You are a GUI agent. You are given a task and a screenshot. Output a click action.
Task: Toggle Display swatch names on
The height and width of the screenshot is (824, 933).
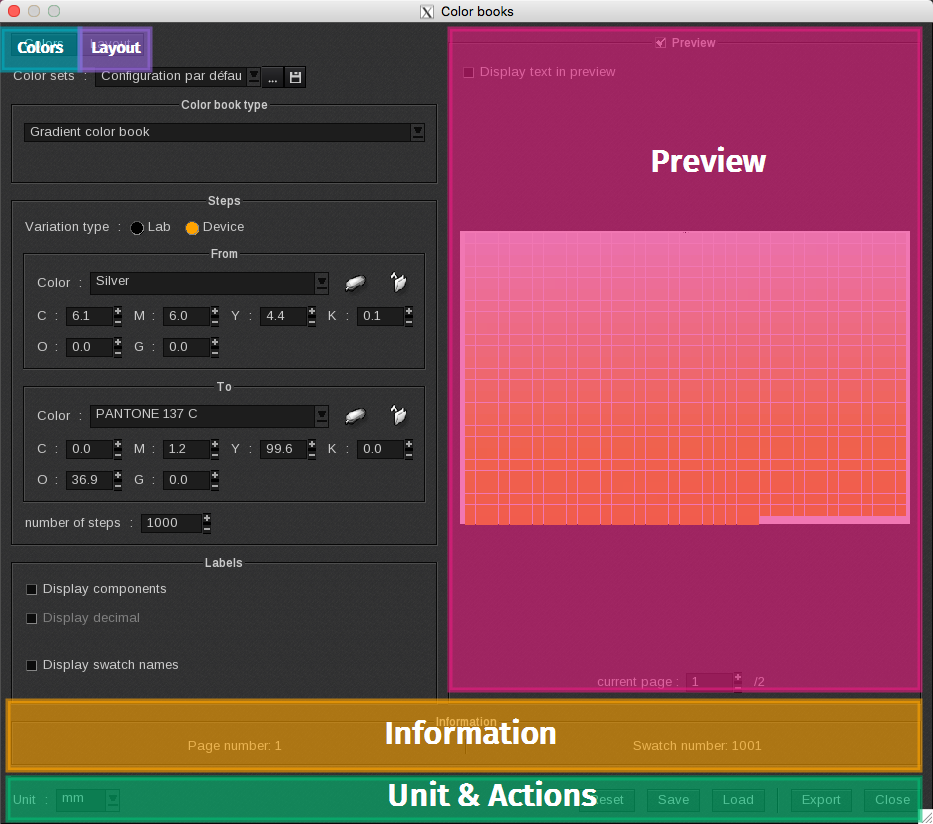pyautogui.click(x=31, y=665)
